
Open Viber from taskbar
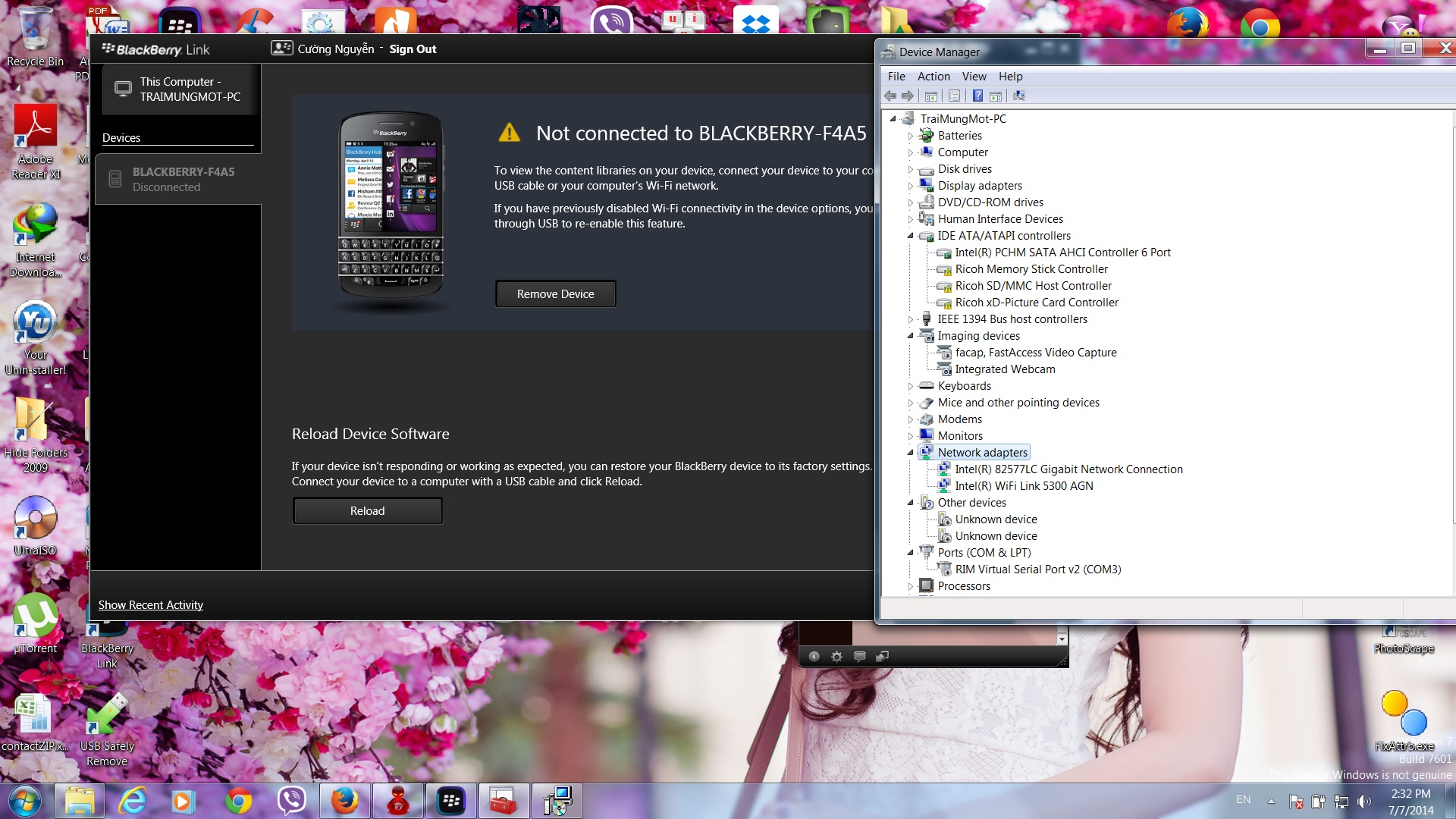[291, 802]
